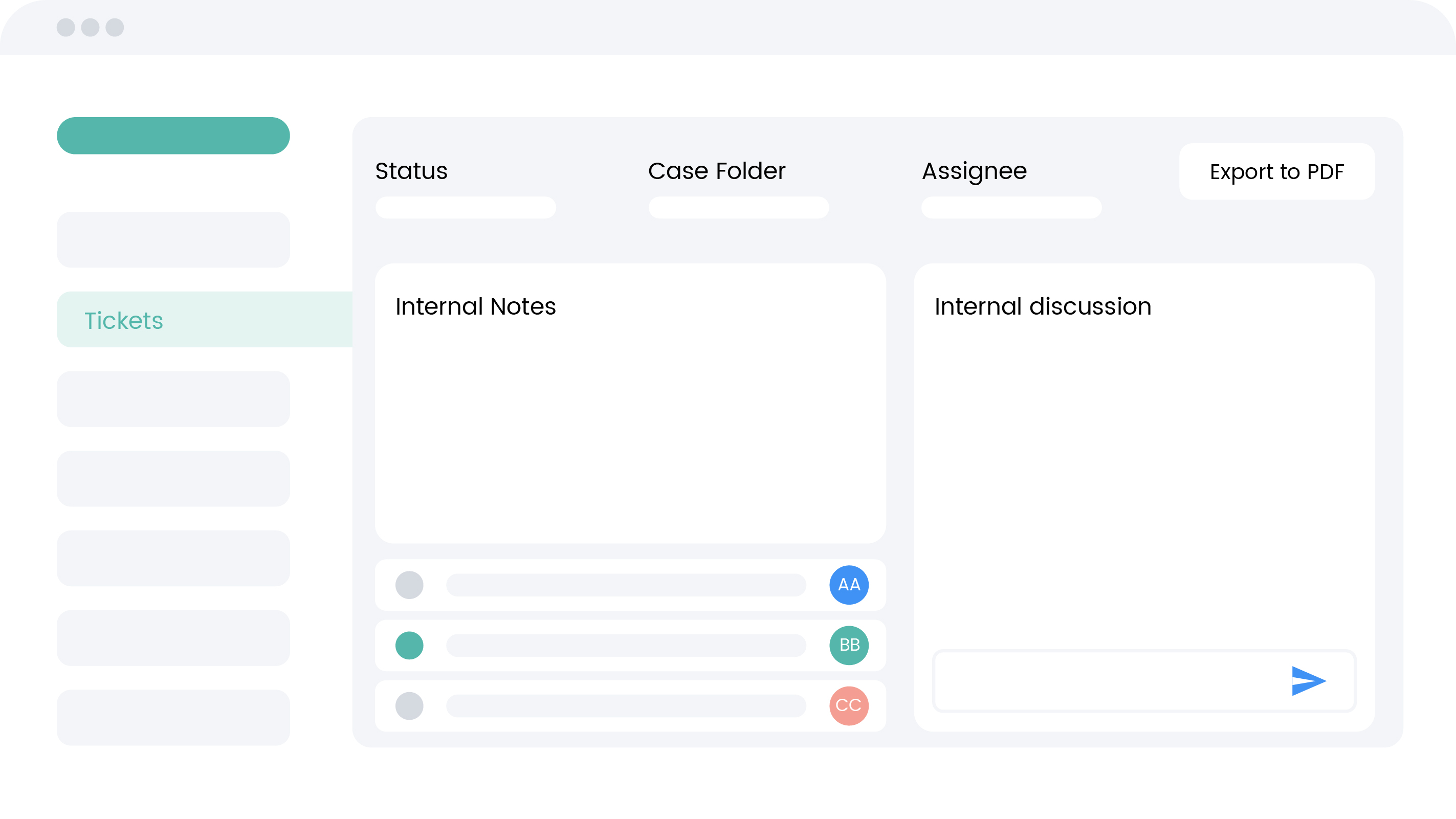1456x819 pixels.
Task: Toggle the green status circle in the BB row
Action: [x=409, y=646]
